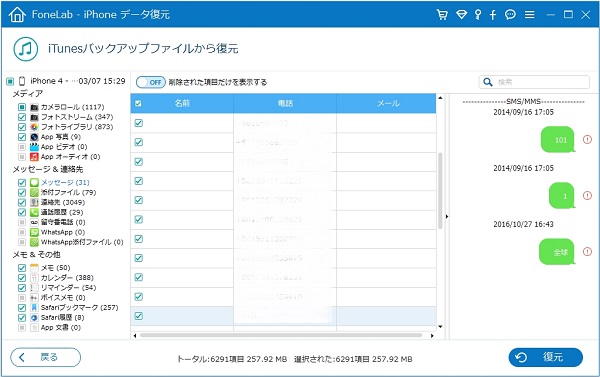The width and height of the screenshot is (600, 377).
Task: Click the フォトライブラリ icon
Action: coord(34,127)
